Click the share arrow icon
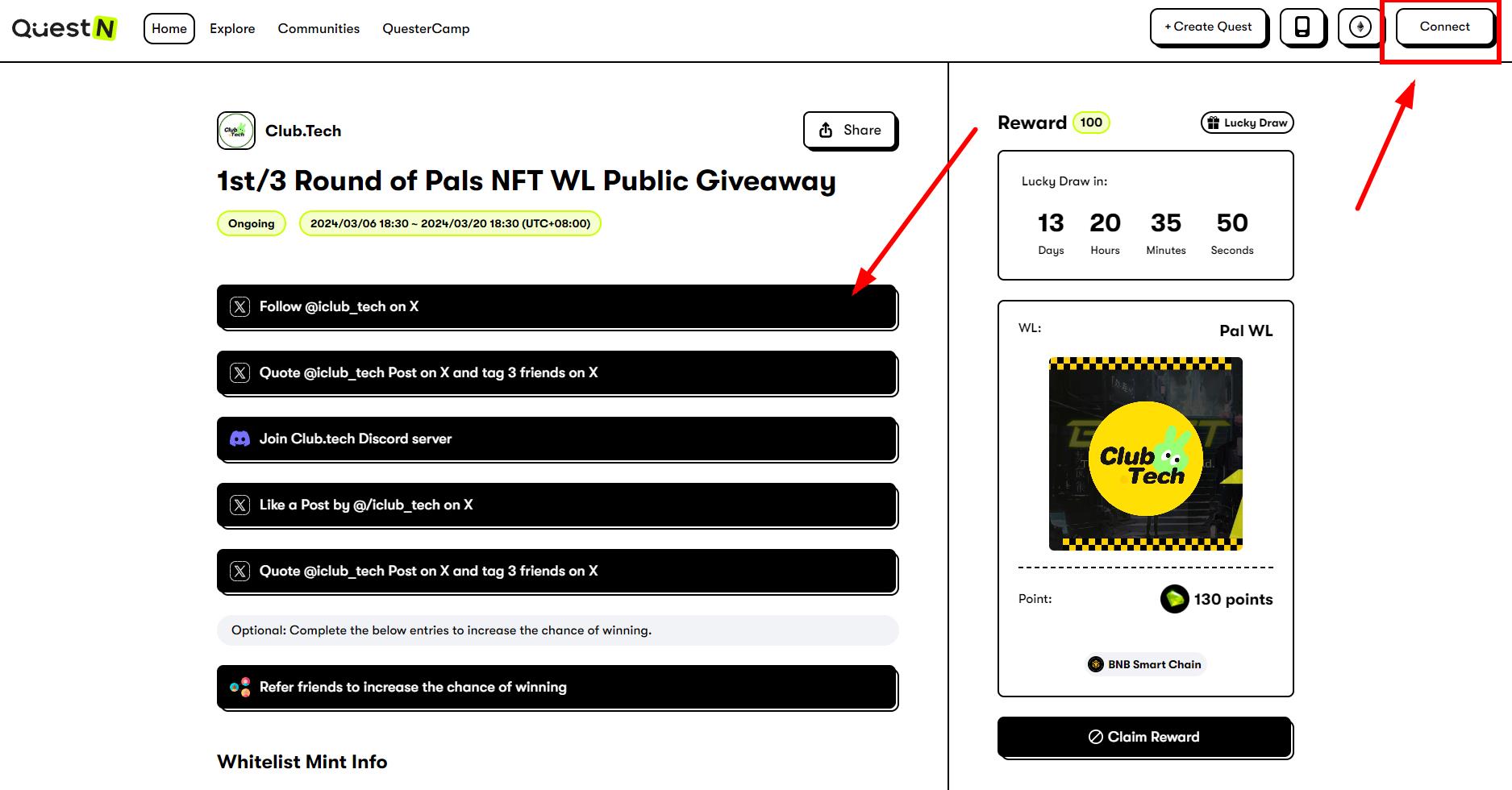Image resolution: width=1512 pixels, height=790 pixels. pos(826,130)
